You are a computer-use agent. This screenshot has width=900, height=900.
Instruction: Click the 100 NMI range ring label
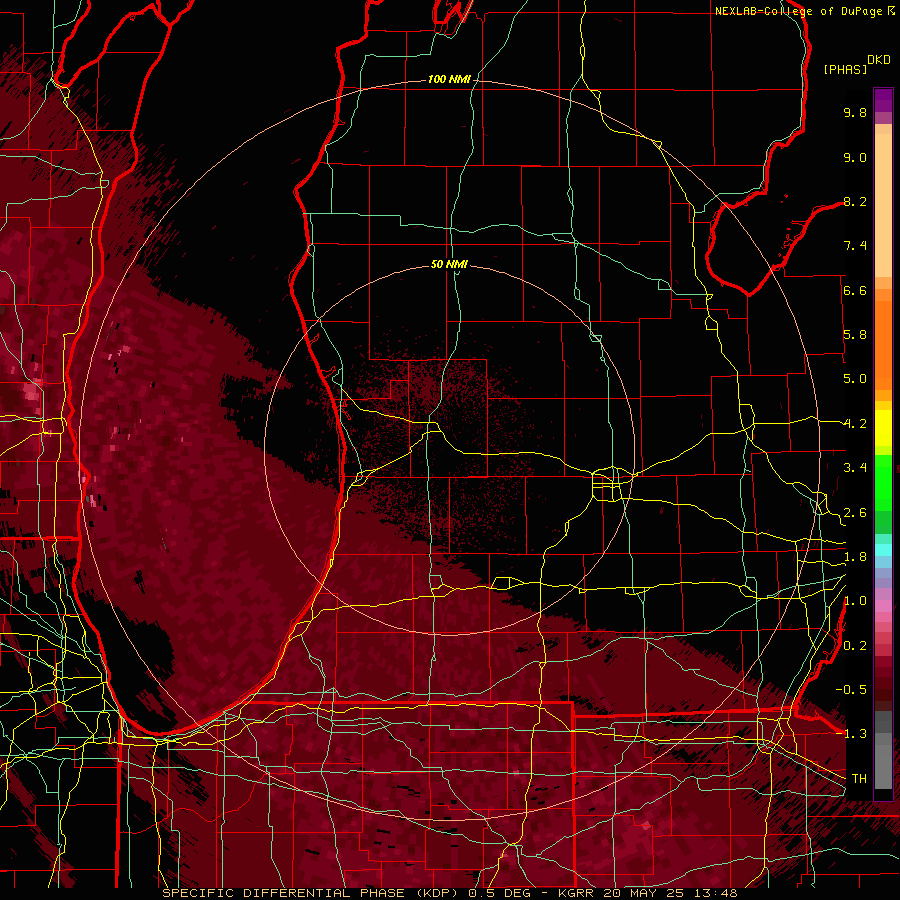(449, 79)
